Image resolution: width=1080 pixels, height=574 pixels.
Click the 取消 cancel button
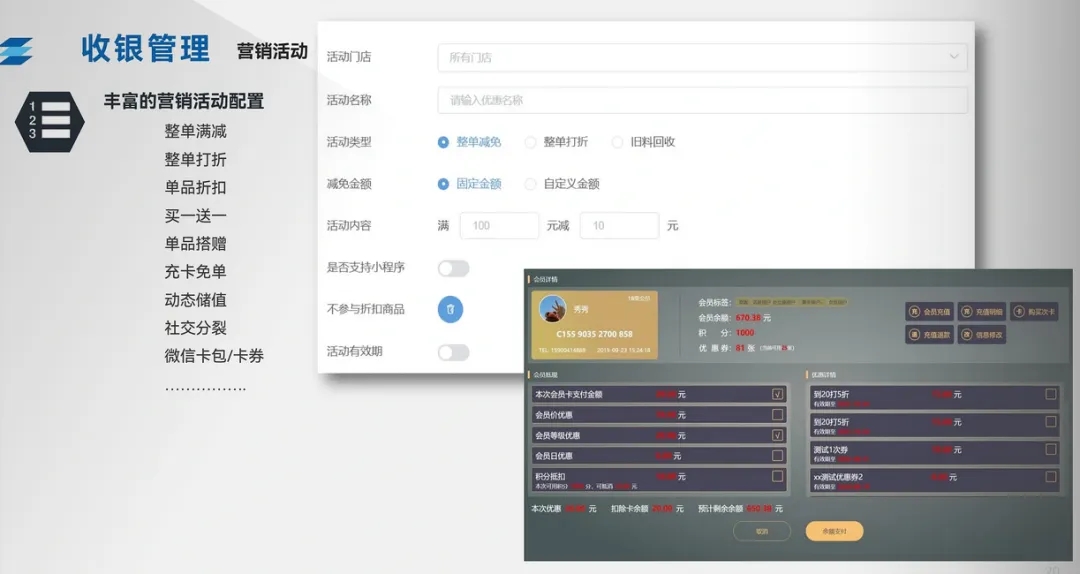click(762, 531)
